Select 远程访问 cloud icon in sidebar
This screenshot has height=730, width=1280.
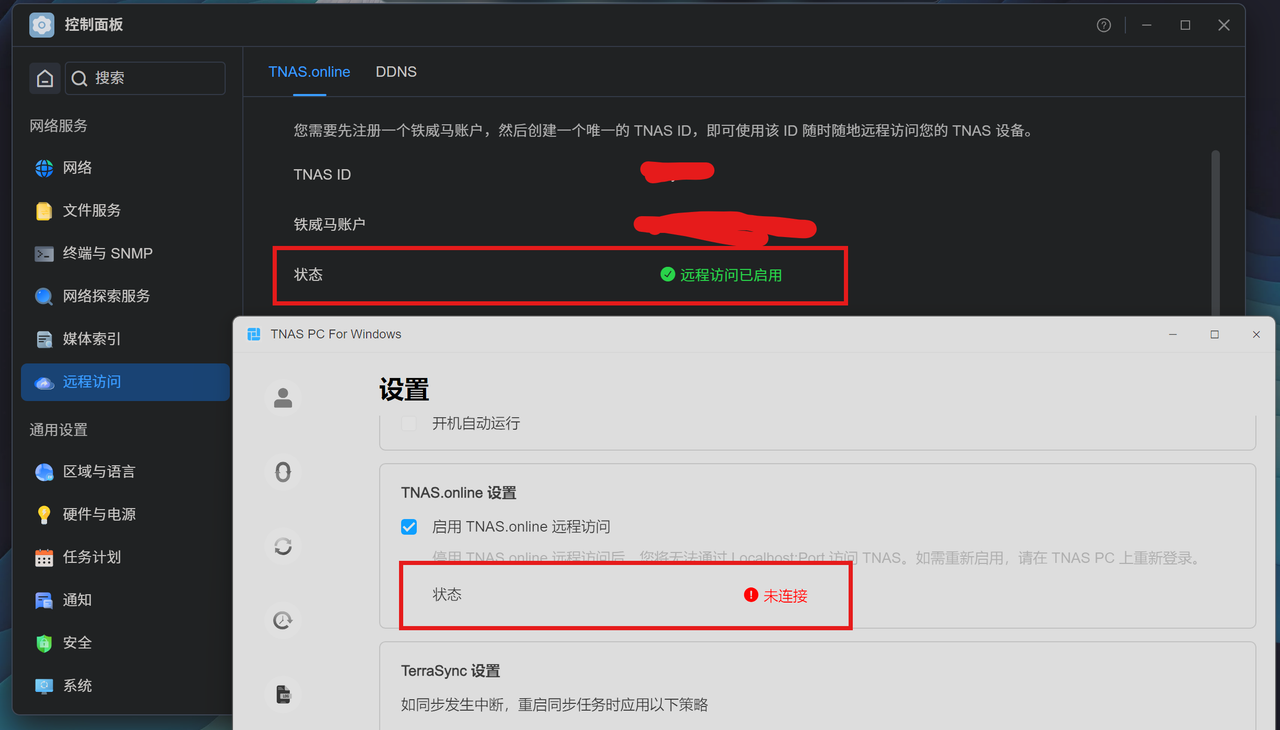point(44,383)
